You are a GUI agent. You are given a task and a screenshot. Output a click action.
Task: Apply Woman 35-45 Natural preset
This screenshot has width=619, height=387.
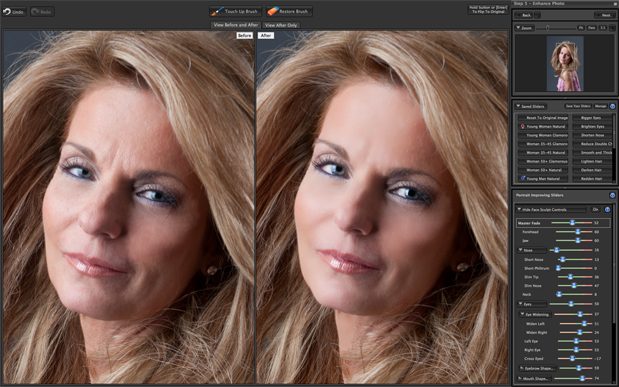coord(543,152)
